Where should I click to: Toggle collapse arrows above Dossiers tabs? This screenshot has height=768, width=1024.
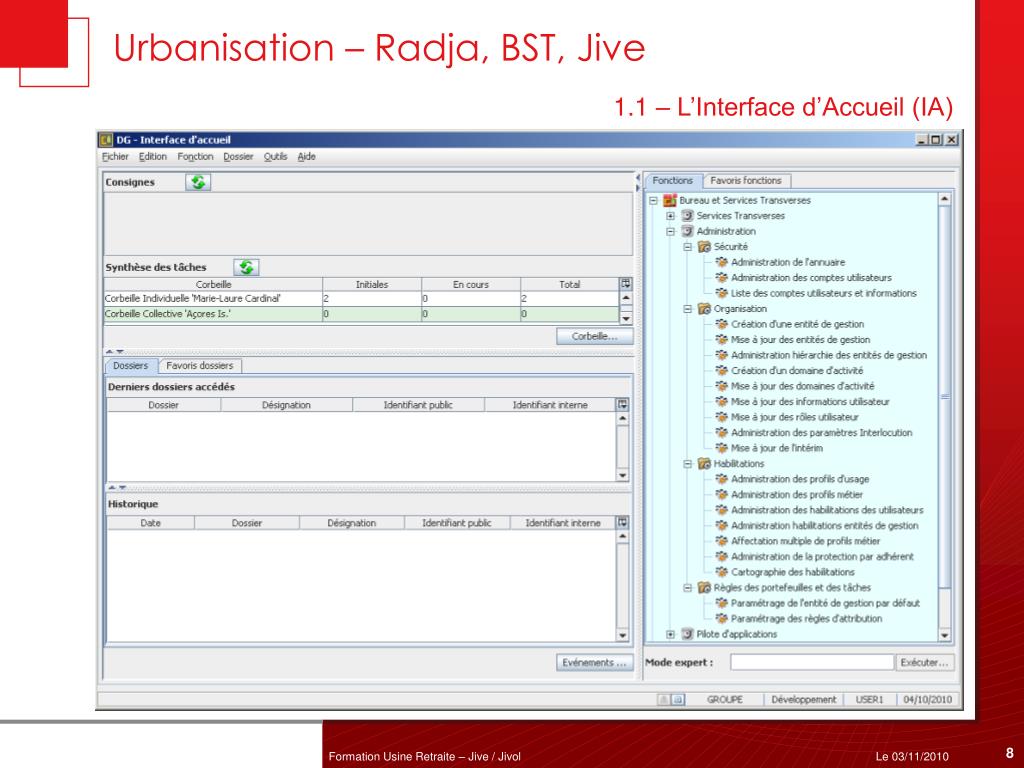click(x=115, y=352)
